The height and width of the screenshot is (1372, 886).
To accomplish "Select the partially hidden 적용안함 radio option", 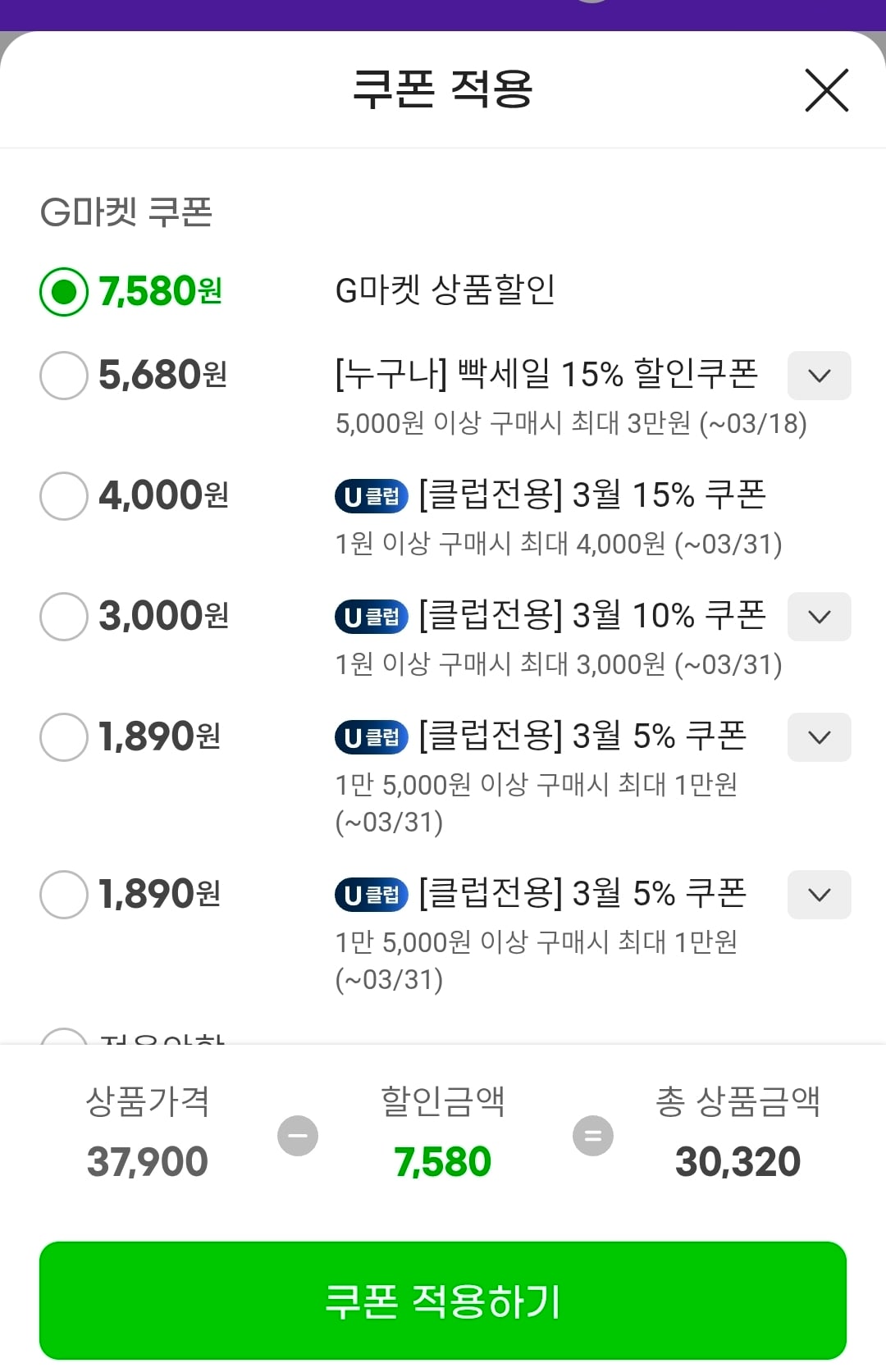I will [64, 1037].
